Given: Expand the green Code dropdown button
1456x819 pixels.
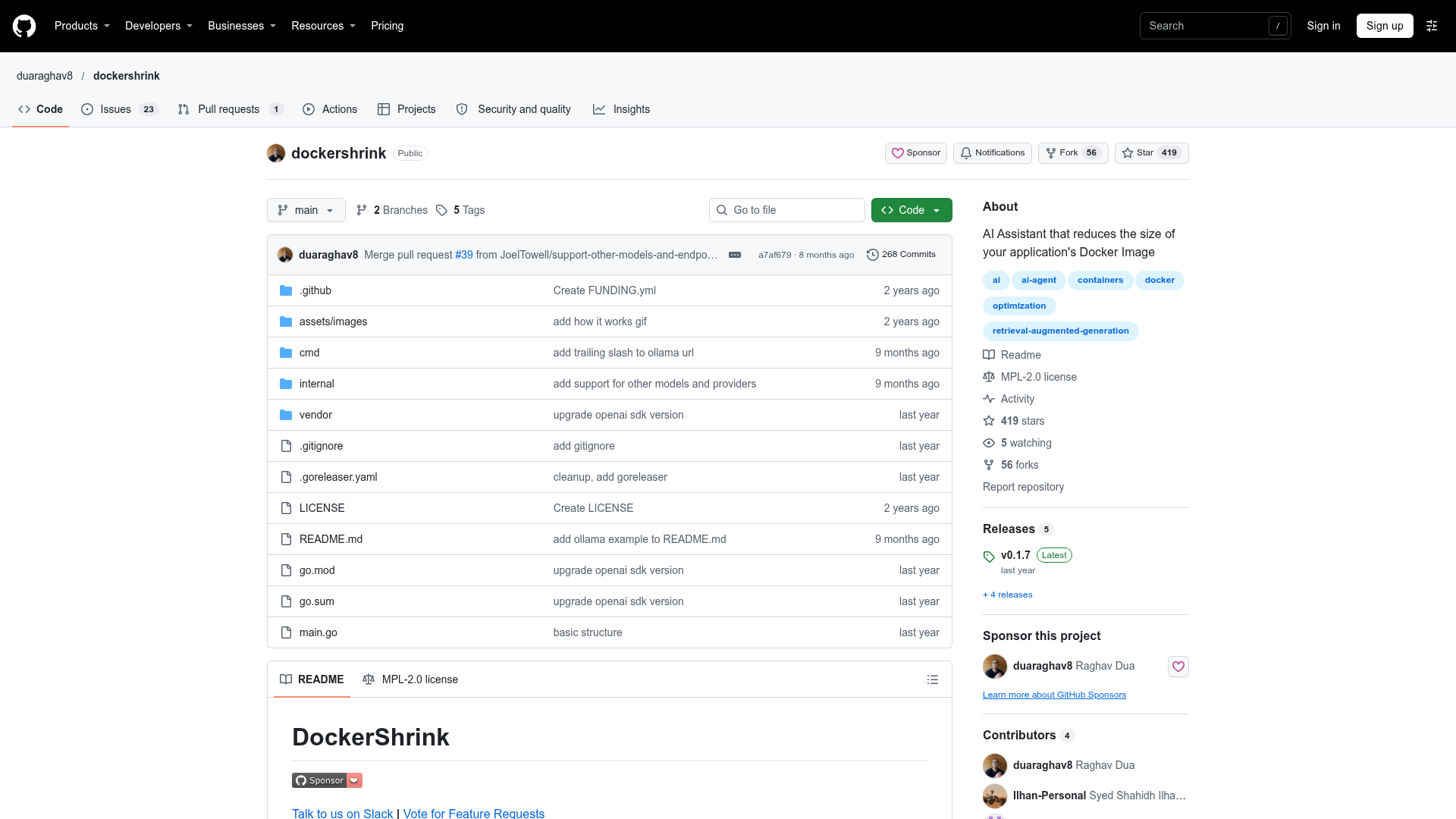Looking at the screenshot, I should click(912, 210).
